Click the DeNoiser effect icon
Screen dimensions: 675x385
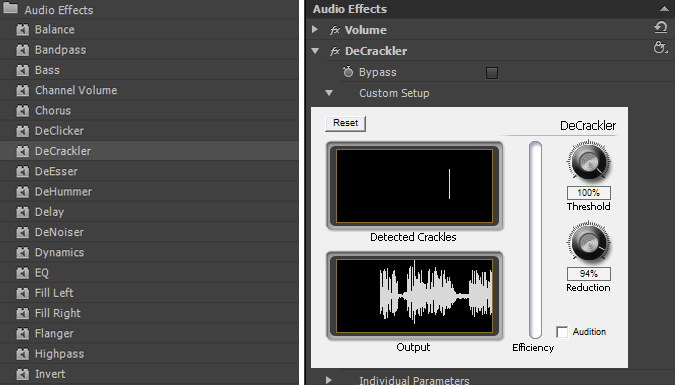coord(22,232)
